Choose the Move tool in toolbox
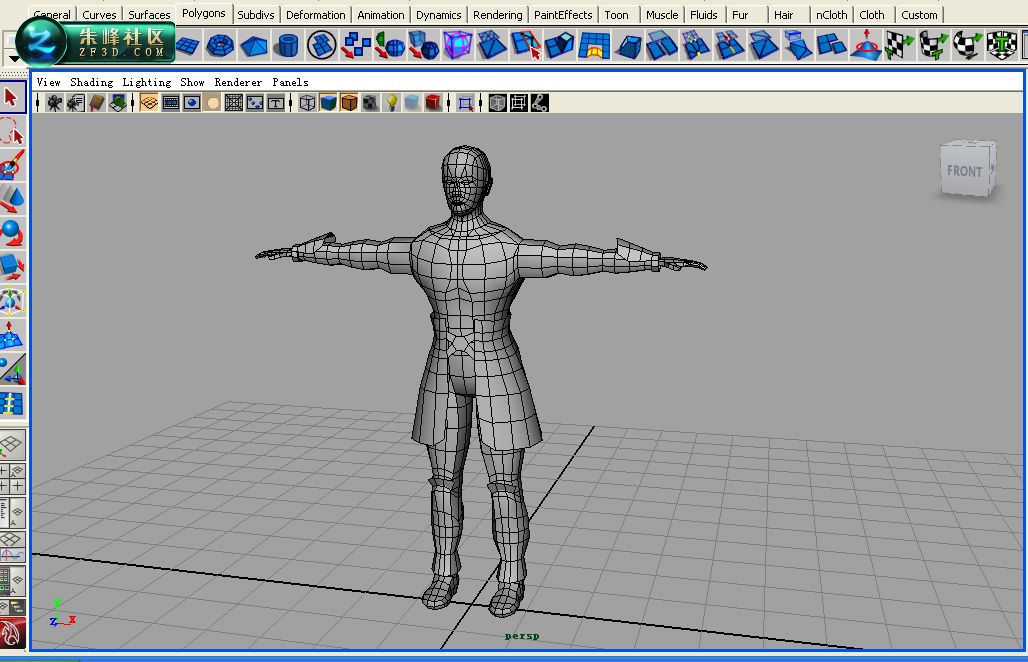This screenshot has width=1028, height=662. [11, 199]
